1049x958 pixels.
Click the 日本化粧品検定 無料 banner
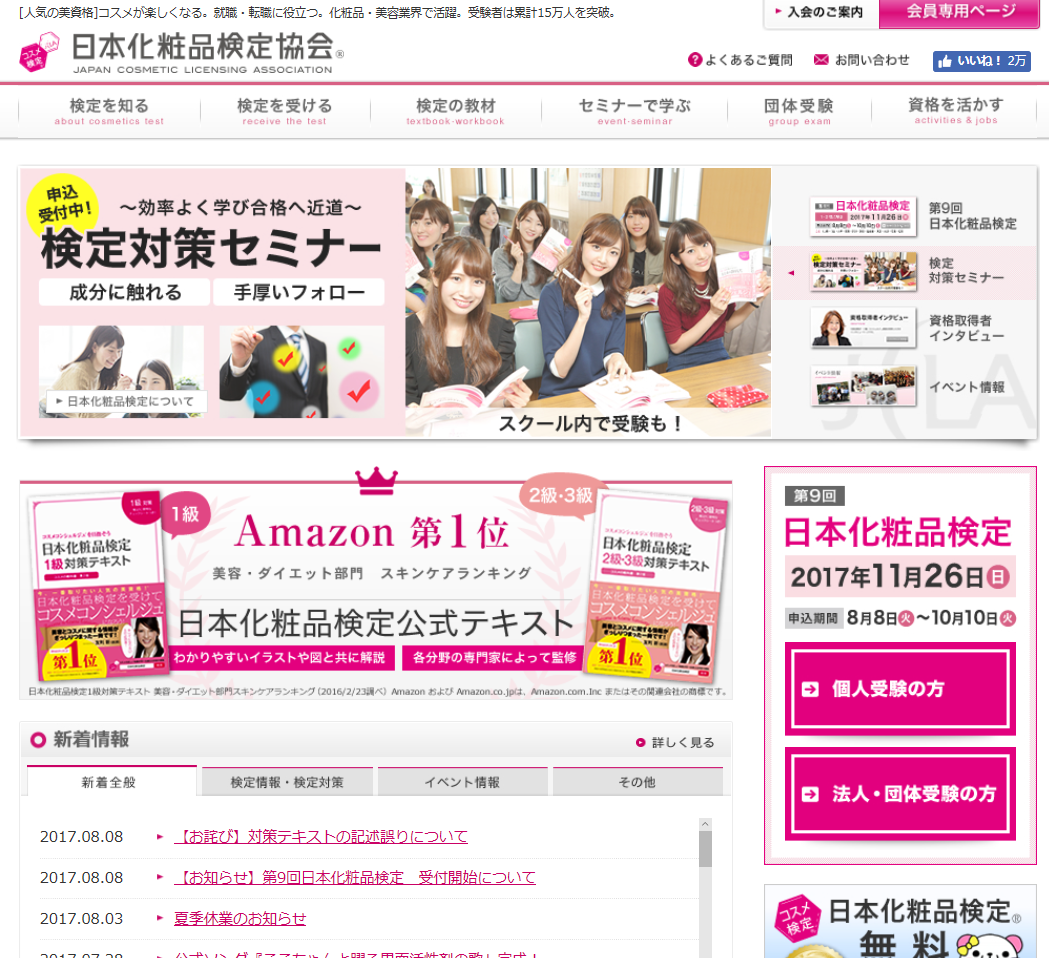(x=900, y=922)
